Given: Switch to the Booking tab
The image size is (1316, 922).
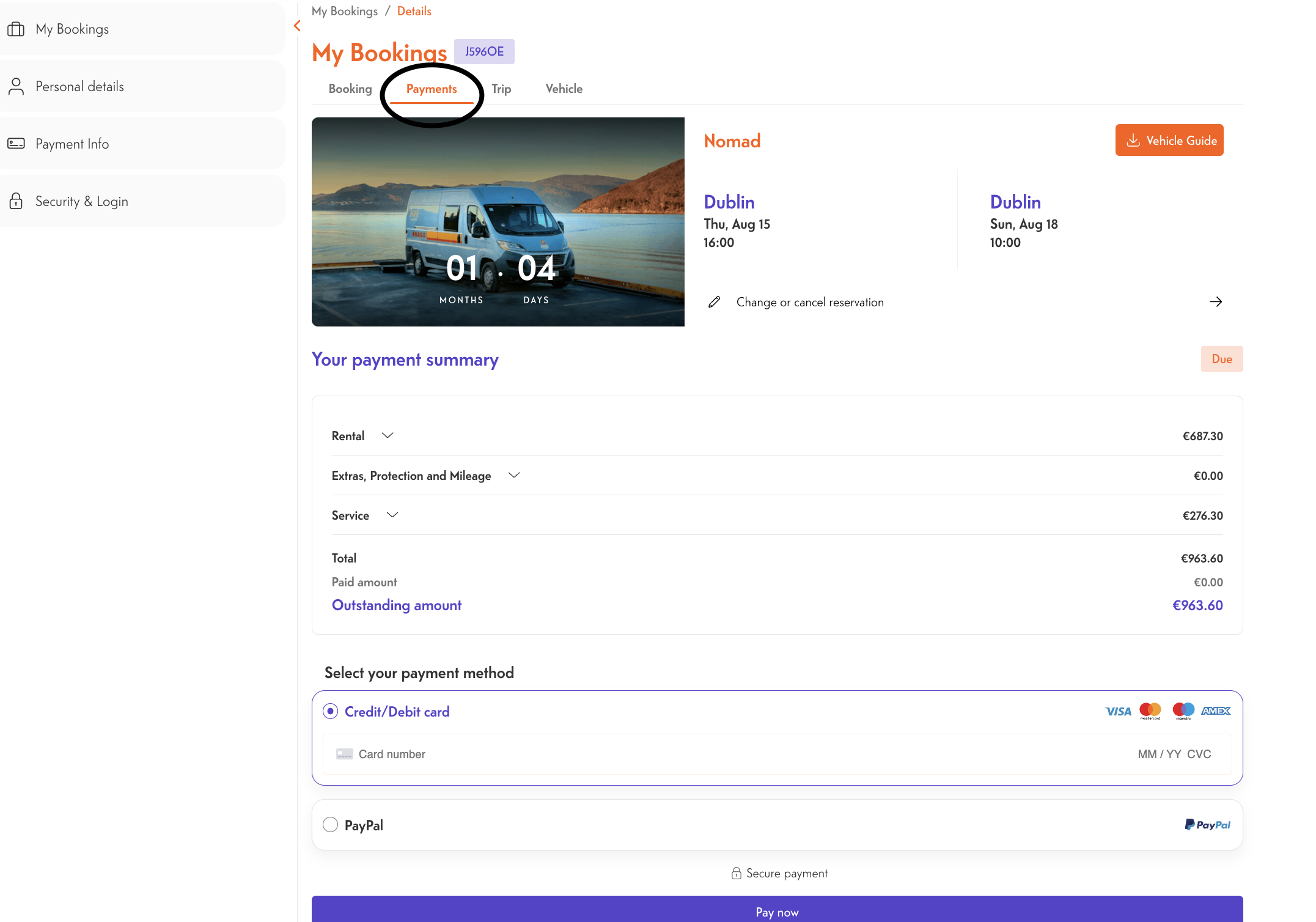Looking at the screenshot, I should 350,89.
